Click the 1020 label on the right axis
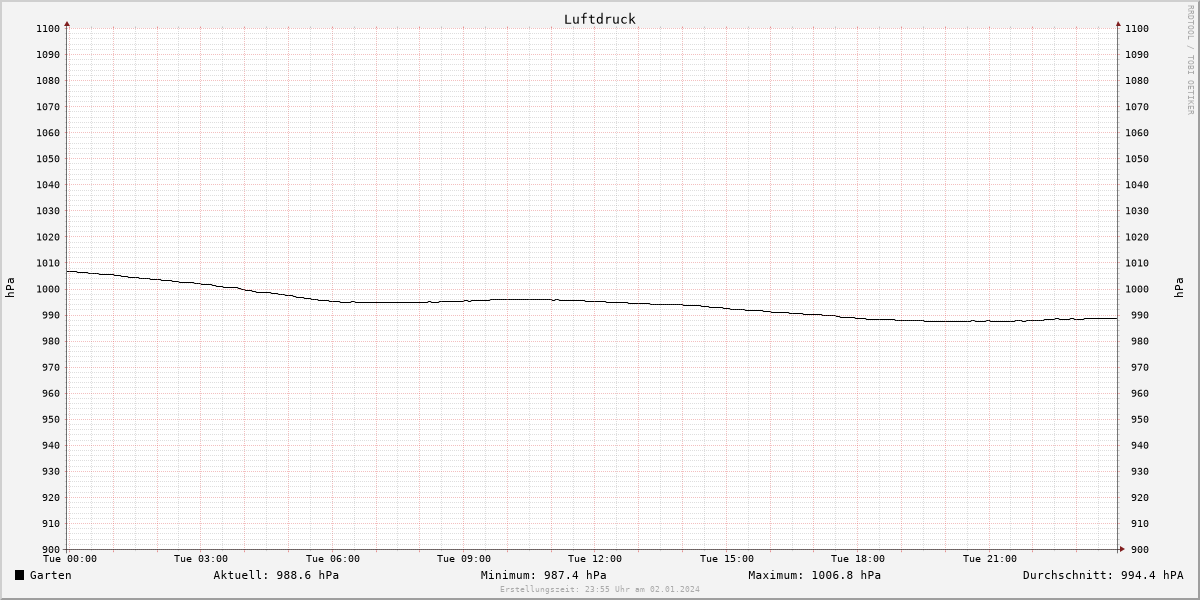This screenshot has height=600, width=1200. pos(1137,237)
